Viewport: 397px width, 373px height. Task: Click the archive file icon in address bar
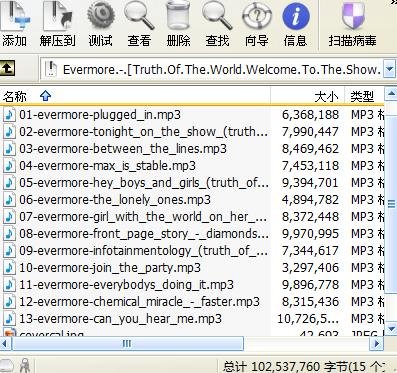point(51,69)
